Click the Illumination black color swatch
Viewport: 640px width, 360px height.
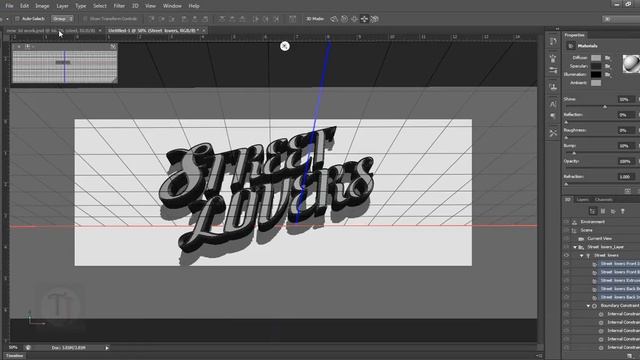click(596, 75)
